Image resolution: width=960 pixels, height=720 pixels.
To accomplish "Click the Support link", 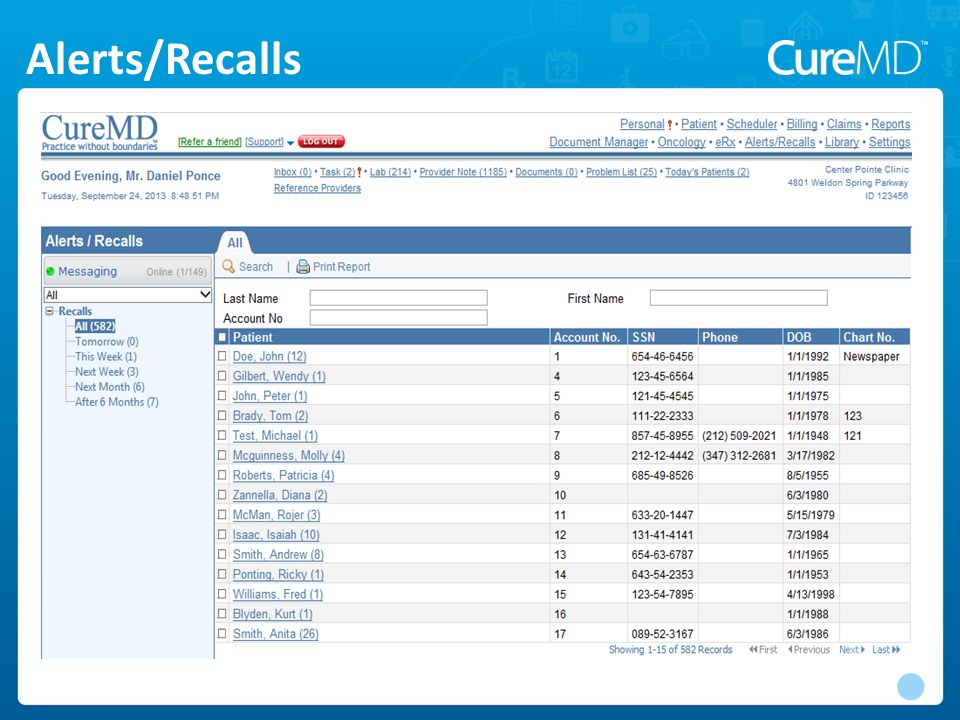I will coord(264,142).
